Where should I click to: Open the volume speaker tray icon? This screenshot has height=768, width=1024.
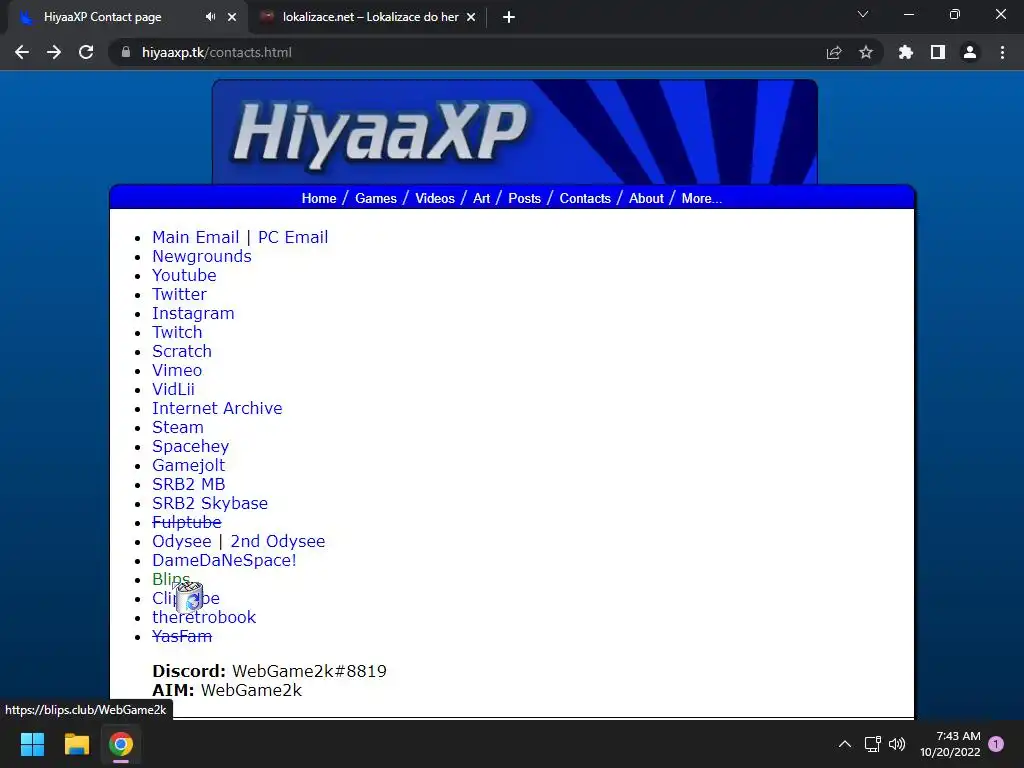pos(897,744)
